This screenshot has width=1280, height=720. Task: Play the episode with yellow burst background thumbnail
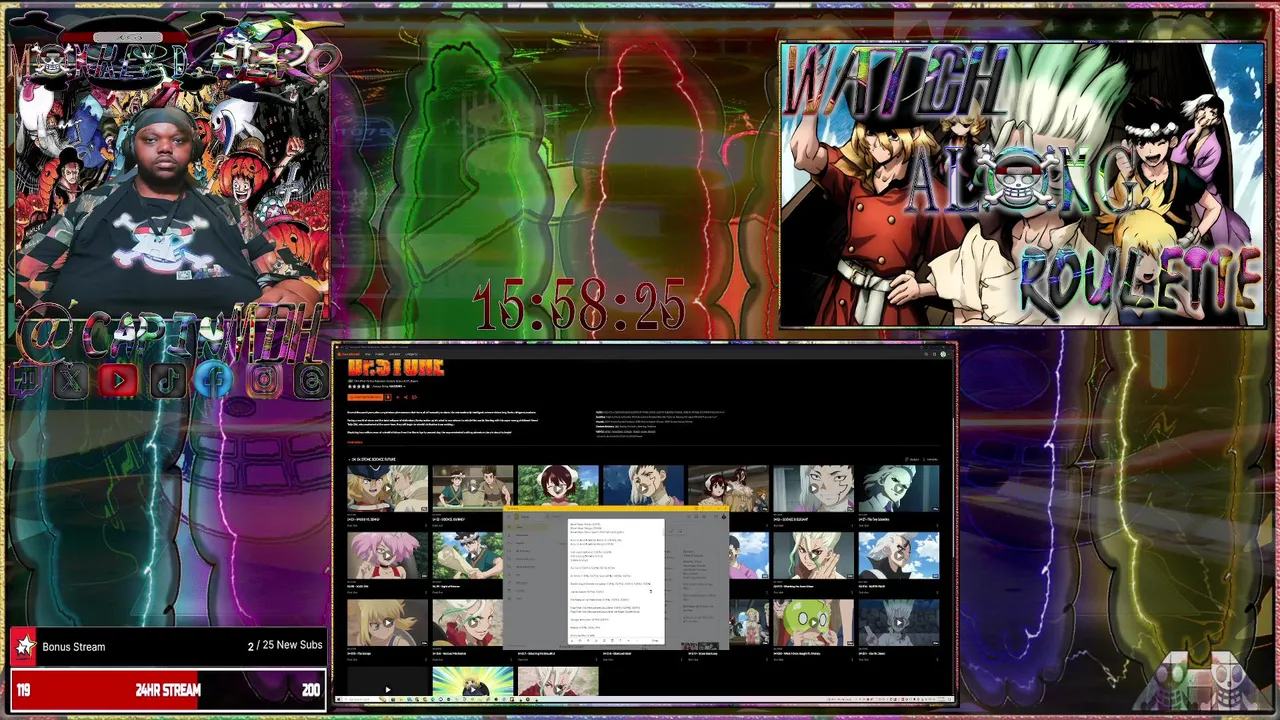point(473,681)
